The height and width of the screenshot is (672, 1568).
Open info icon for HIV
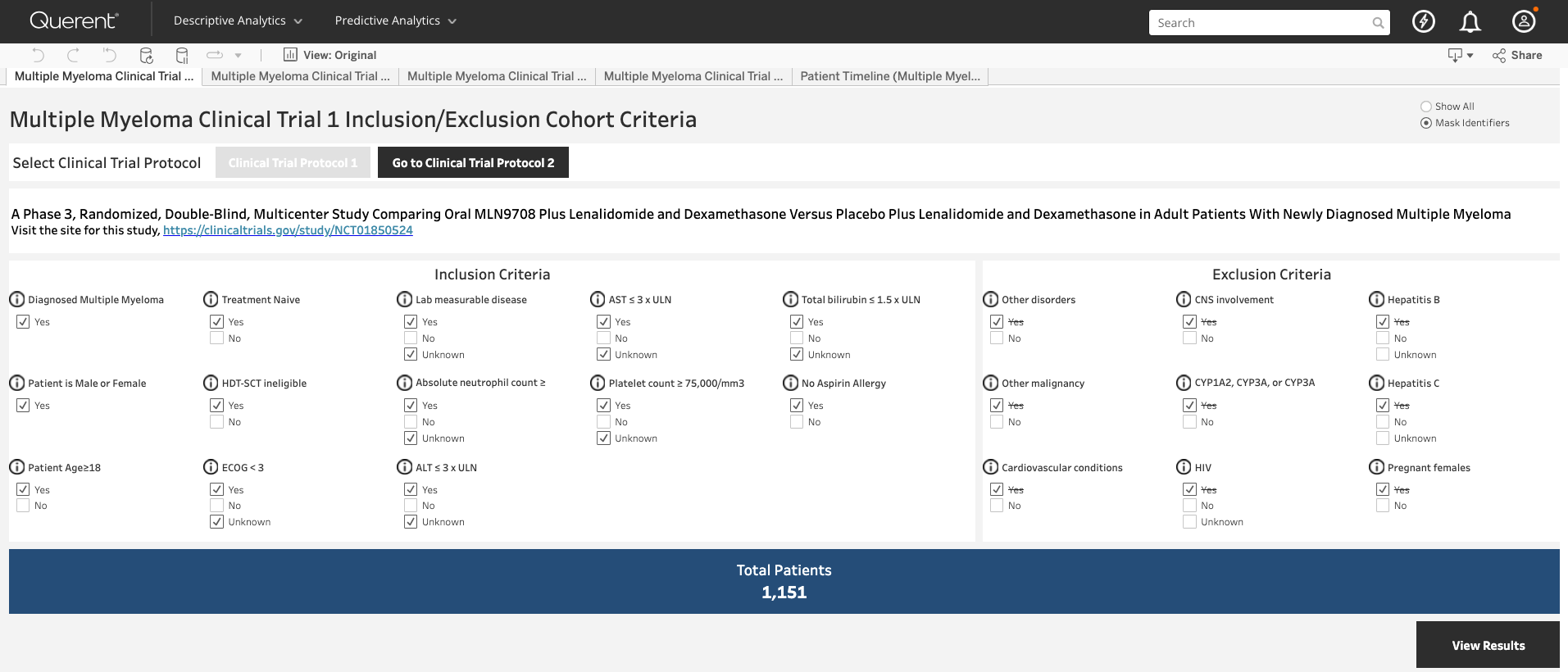point(1184,467)
